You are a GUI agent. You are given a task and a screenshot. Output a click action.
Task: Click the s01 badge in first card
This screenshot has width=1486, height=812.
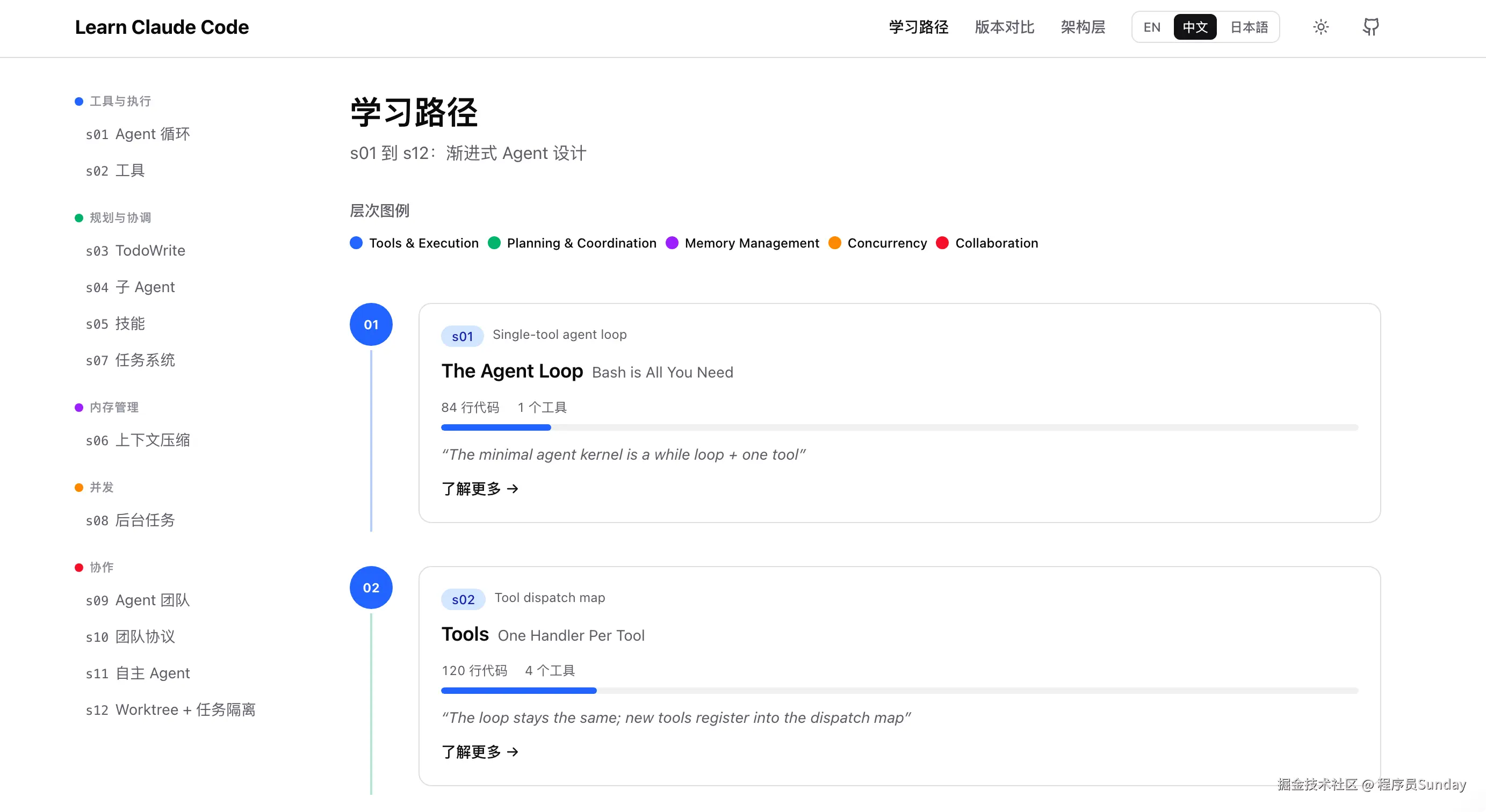(x=462, y=336)
